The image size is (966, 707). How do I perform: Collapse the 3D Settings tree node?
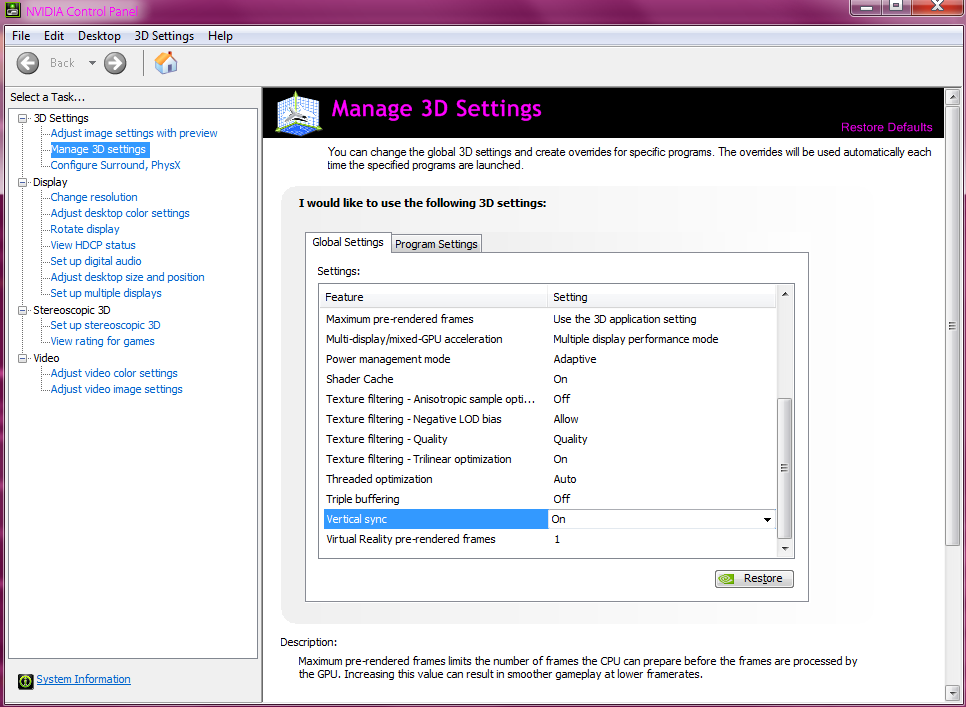[x=23, y=118]
